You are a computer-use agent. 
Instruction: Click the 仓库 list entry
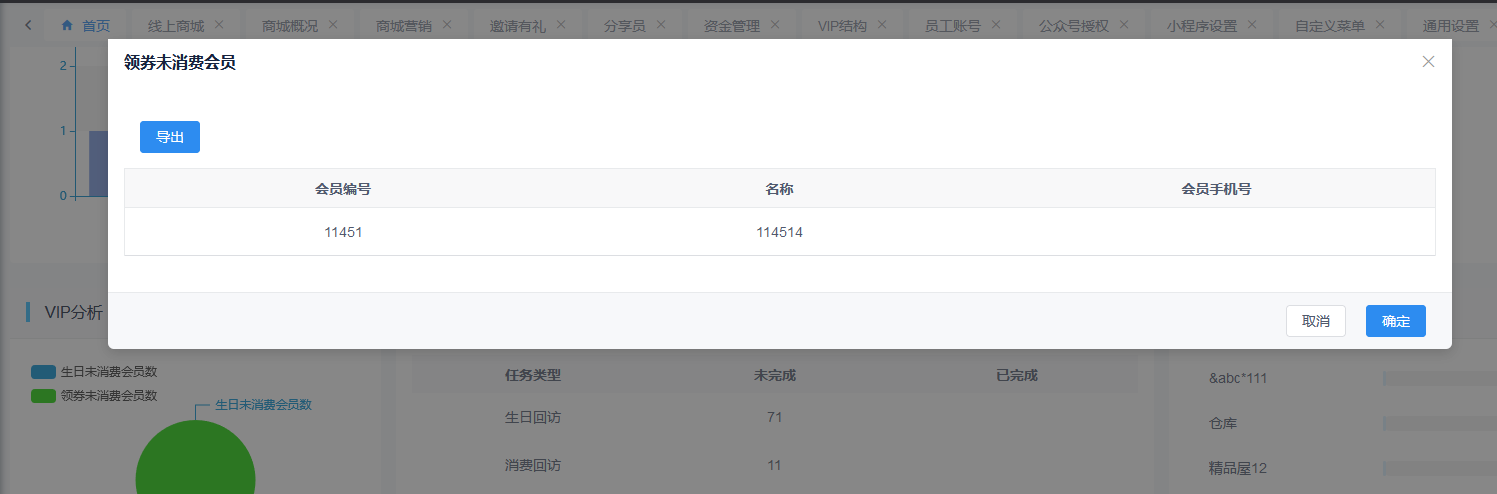(x=1223, y=423)
